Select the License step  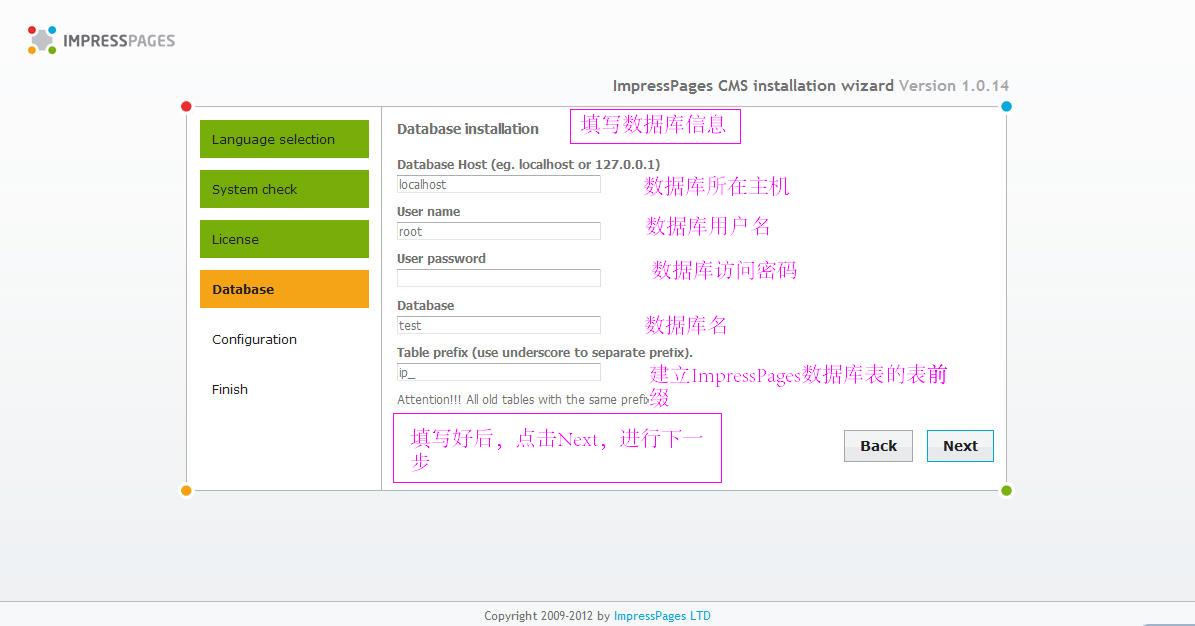point(284,239)
